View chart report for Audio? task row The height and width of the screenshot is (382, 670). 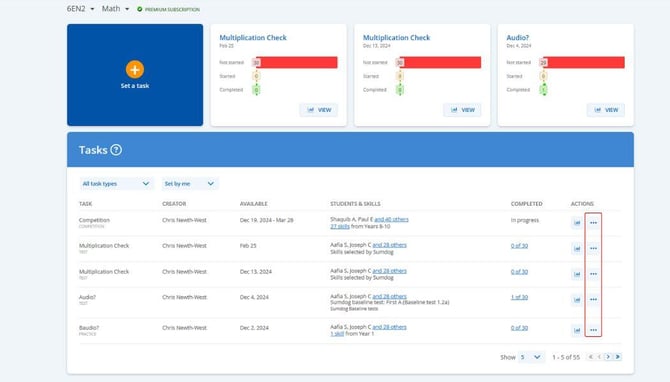(x=577, y=300)
